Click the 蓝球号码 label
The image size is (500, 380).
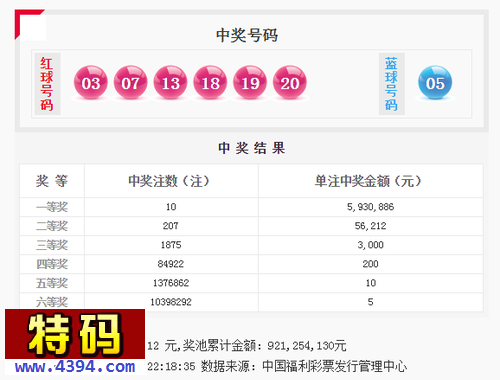392,84
